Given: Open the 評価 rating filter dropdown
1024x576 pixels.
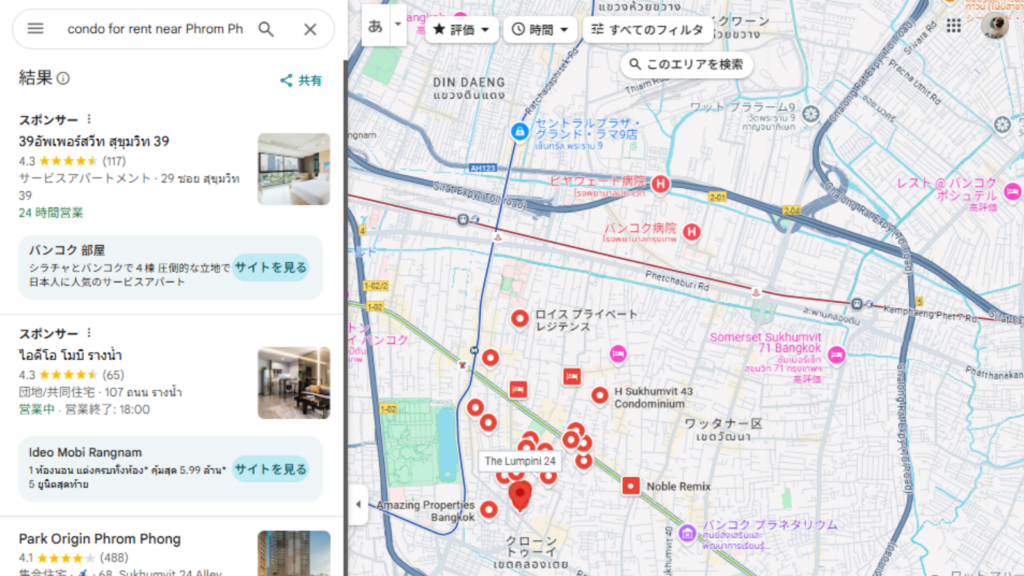Looking at the screenshot, I should click(x=461, y=29).
